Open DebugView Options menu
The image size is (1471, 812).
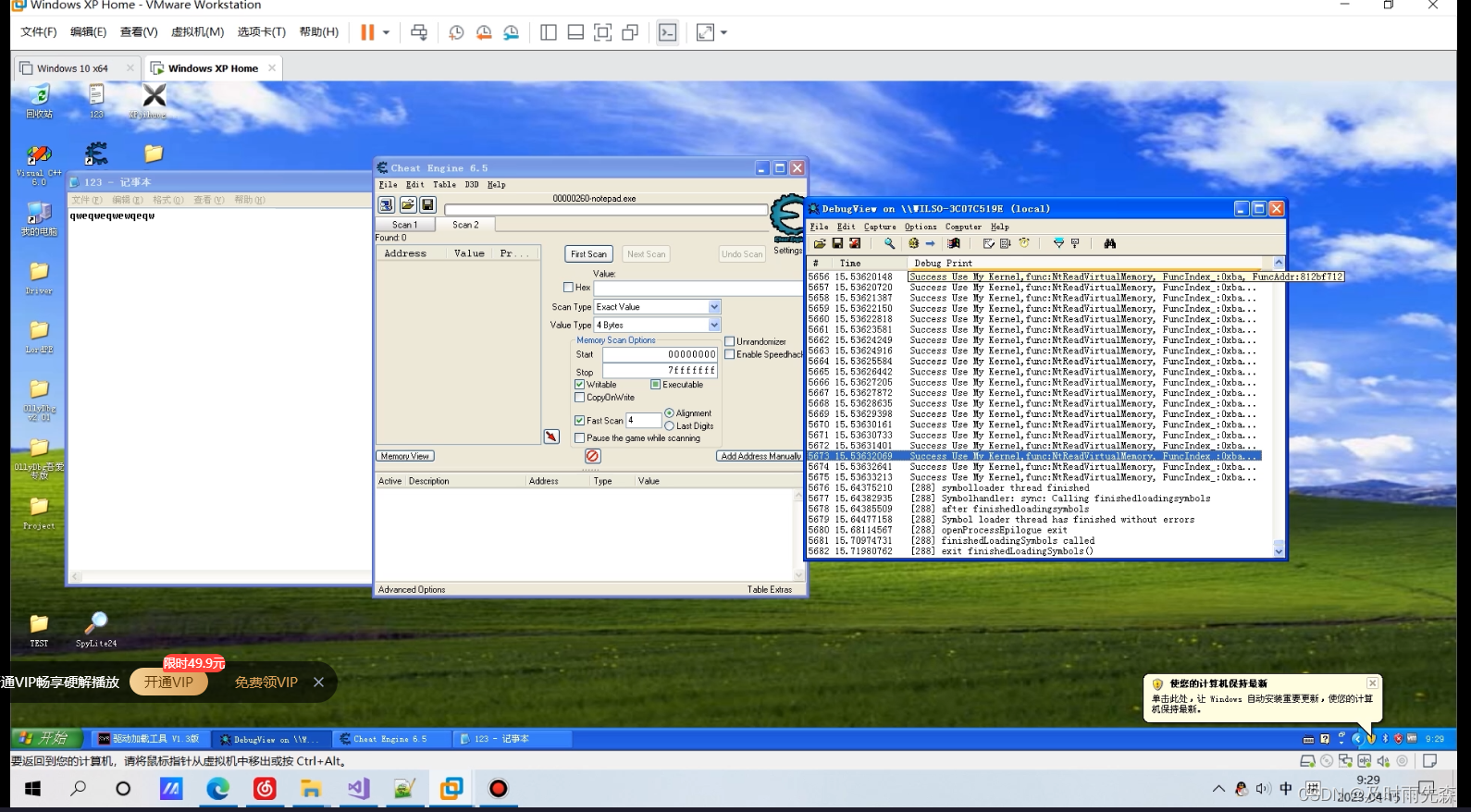tap(921, 227)
